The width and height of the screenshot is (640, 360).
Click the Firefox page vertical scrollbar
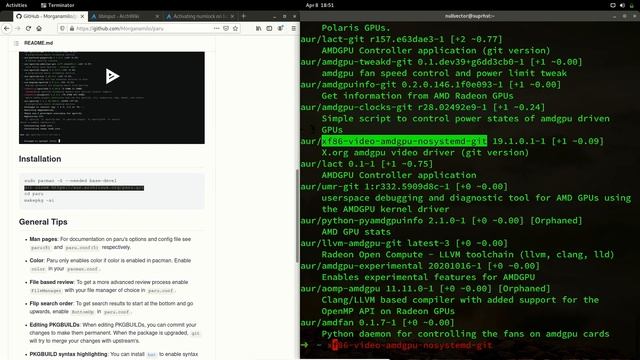[x=297, y=216]
